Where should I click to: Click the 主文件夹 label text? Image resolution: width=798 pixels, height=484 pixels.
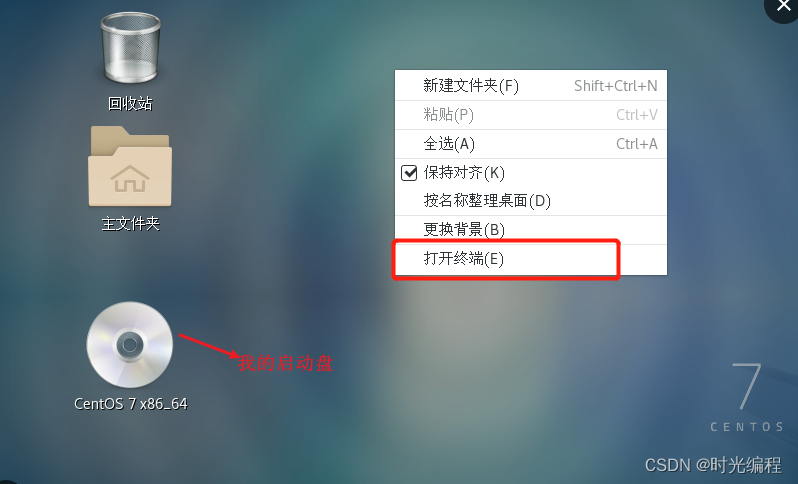coord(131,223)
